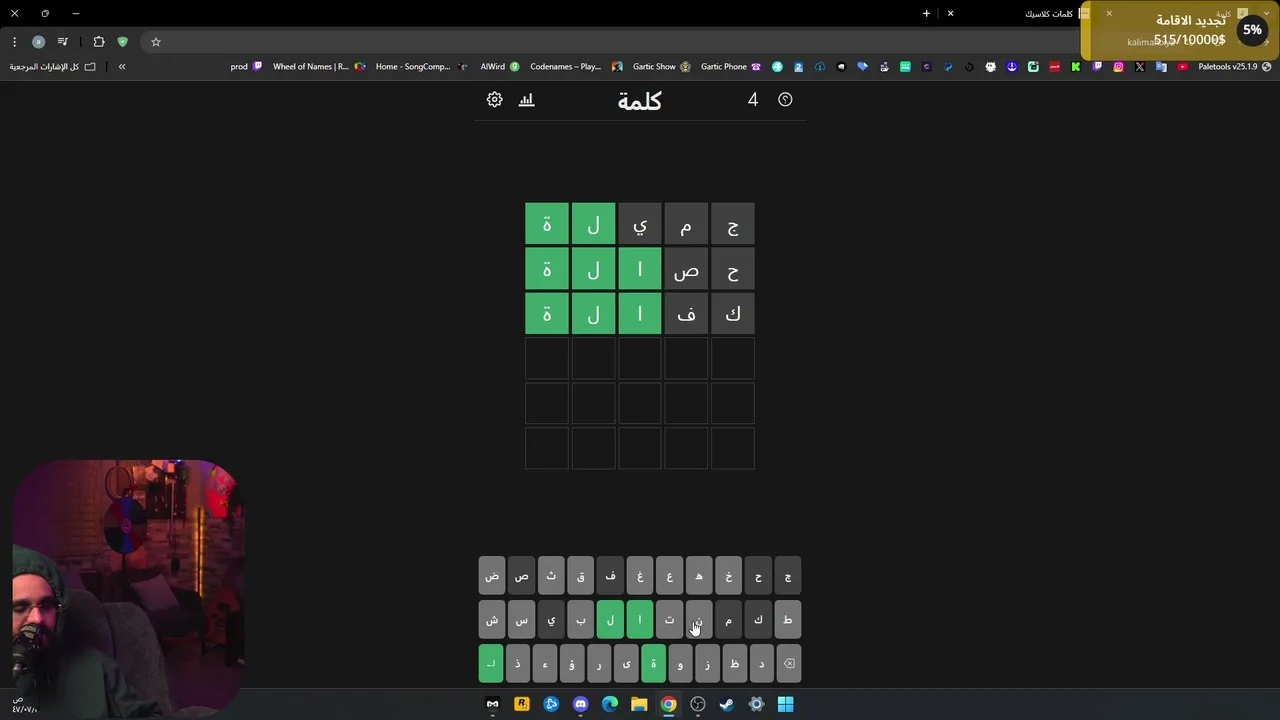Open Discord from the taskbar

point(581,704)
